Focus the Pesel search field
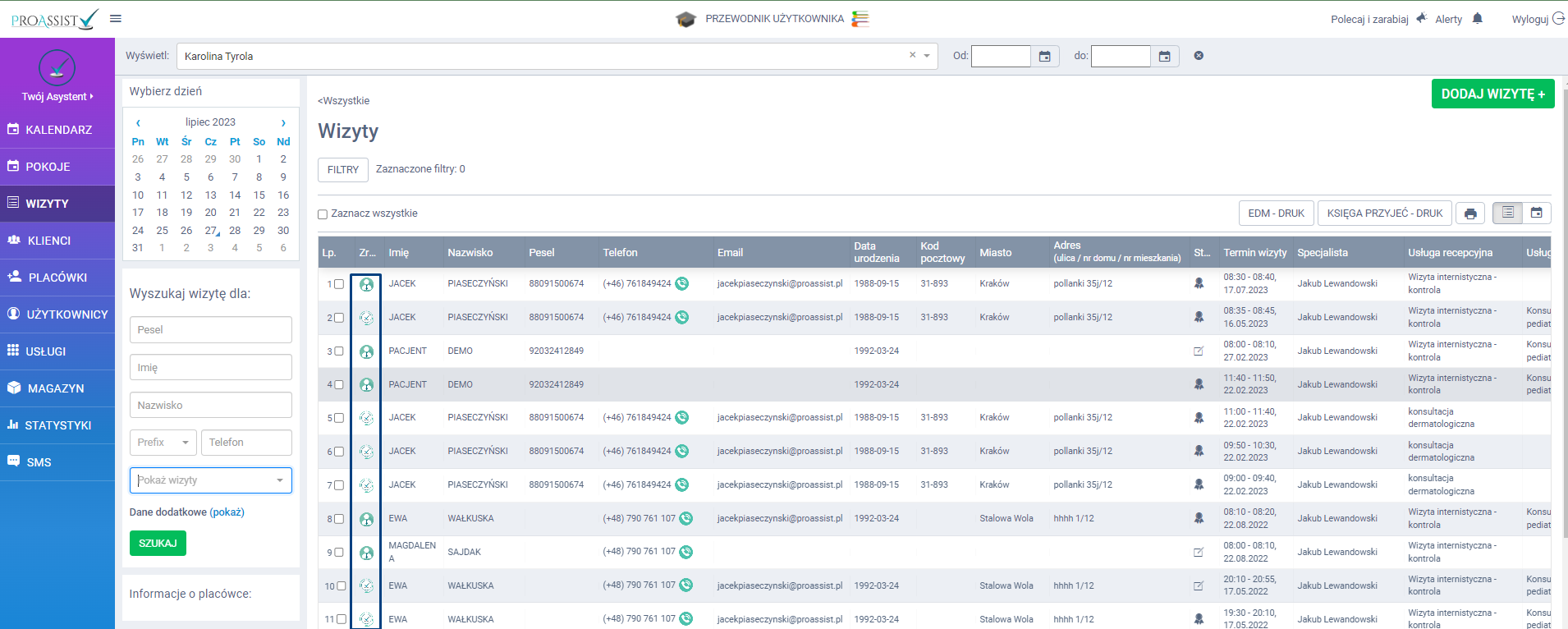Screen dimensions: 1568x629 click(x=211, y=330)
